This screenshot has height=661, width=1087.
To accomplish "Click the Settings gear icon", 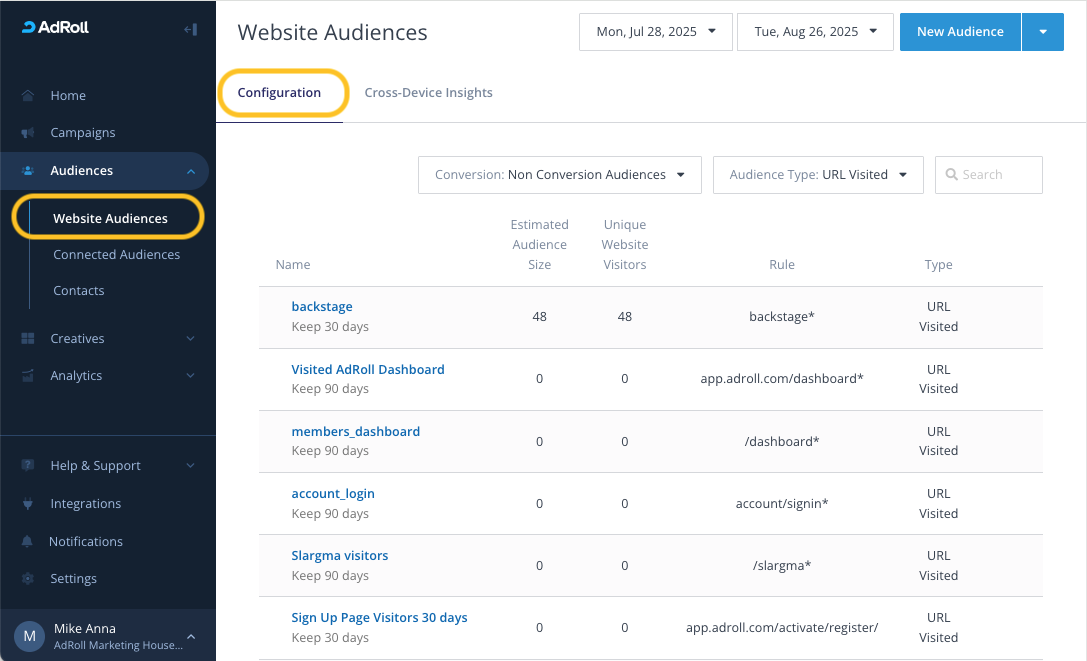I will (x=28, y=579).
